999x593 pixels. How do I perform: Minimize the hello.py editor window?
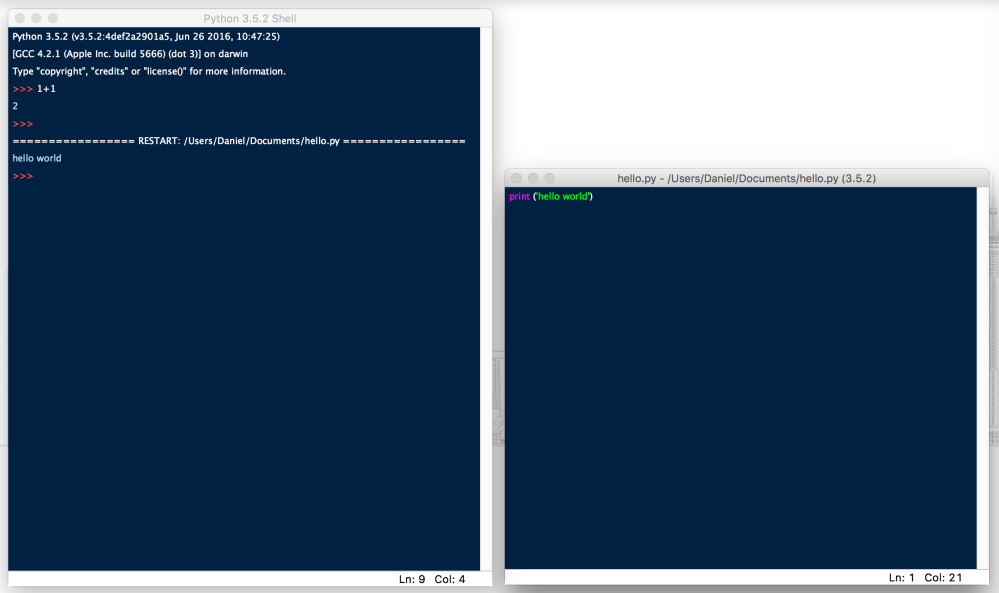point(533,178)
